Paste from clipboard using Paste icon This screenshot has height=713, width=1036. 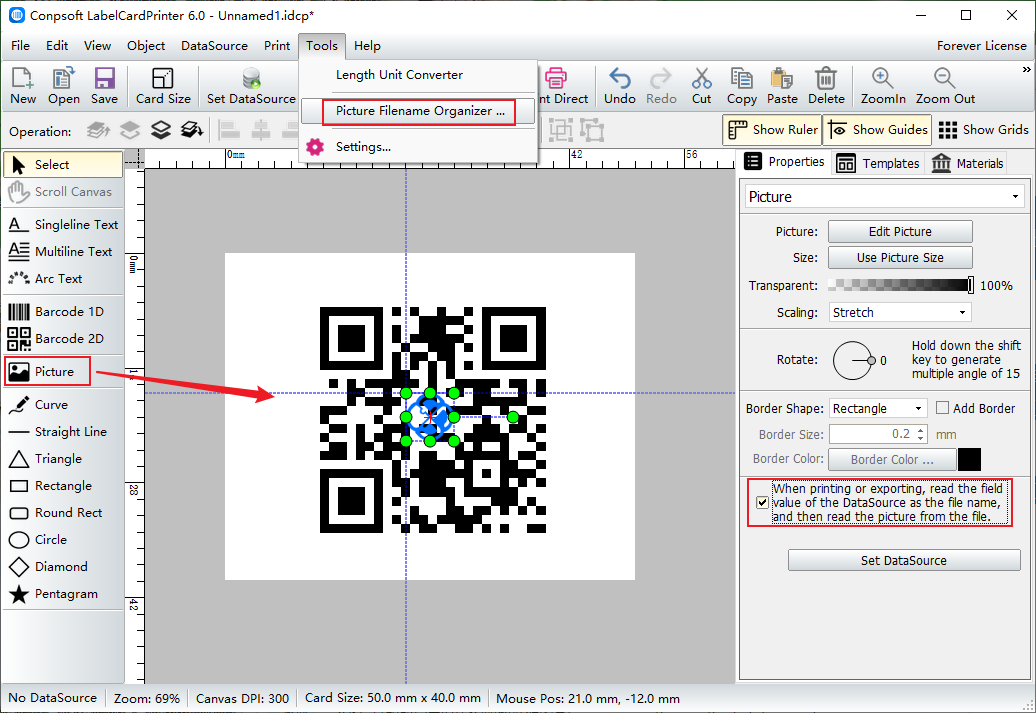(782, 86)
